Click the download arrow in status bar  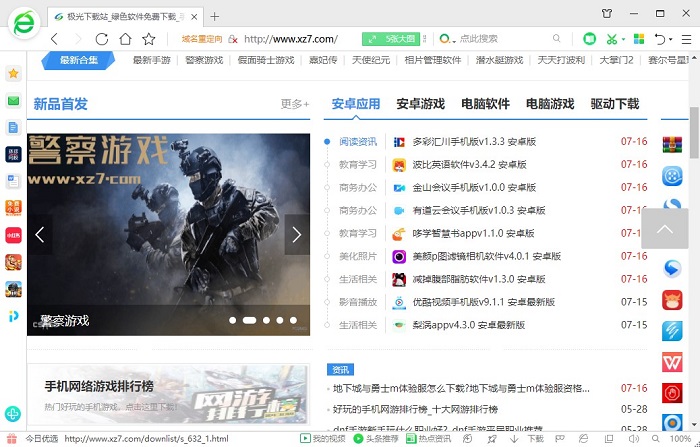point(514,439)
